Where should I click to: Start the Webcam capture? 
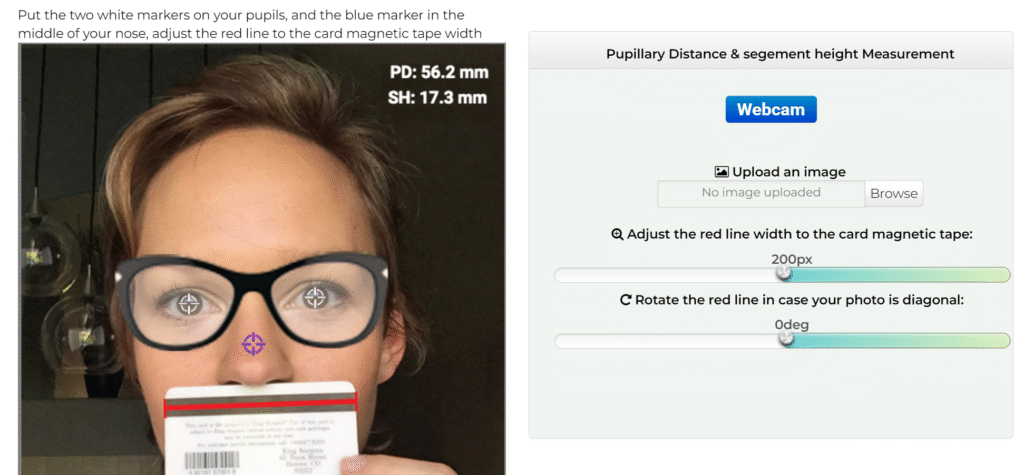(x=771, y=109)
